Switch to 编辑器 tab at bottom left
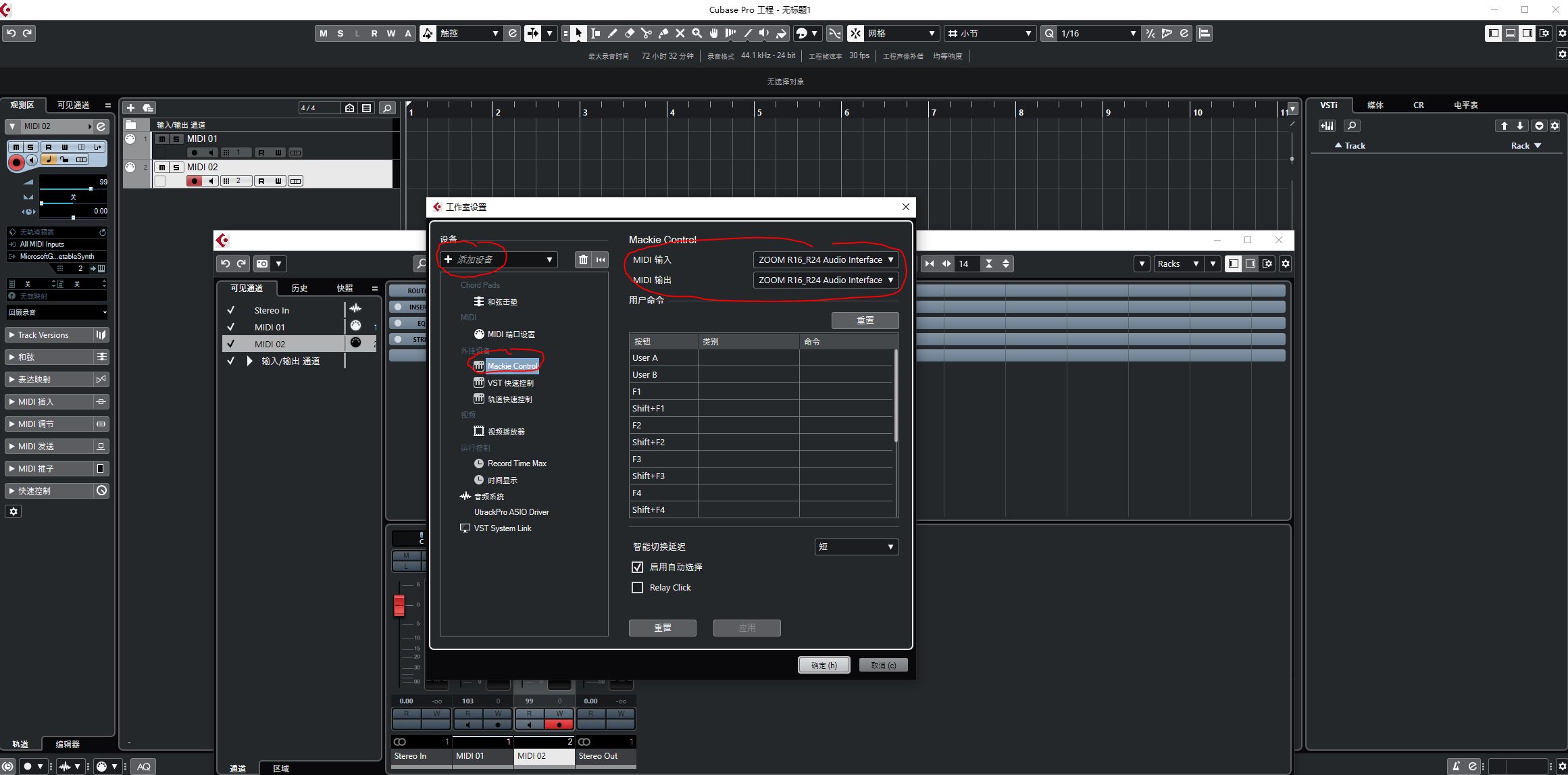Screen dimensions: 1568x775 point(68,744)
